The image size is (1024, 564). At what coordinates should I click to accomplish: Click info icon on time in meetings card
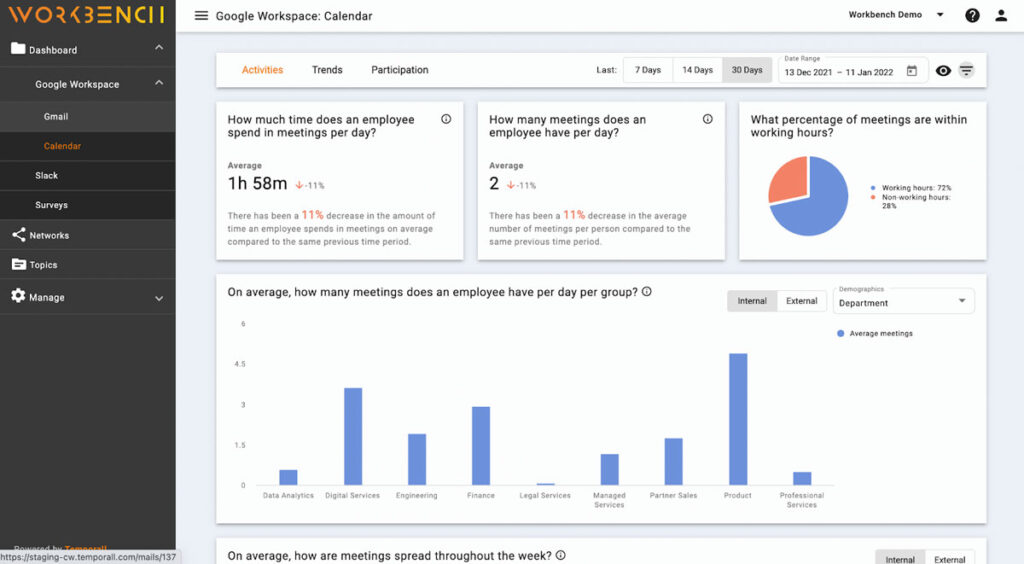click(x=446, y=119)
